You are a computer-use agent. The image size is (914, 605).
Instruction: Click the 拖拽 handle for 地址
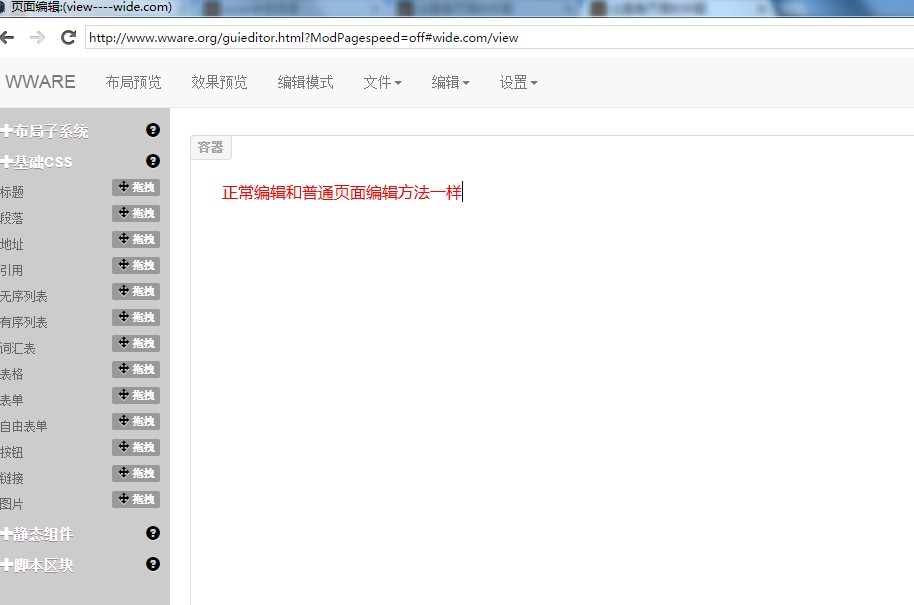pyautogui.click(x=136, y=239)
